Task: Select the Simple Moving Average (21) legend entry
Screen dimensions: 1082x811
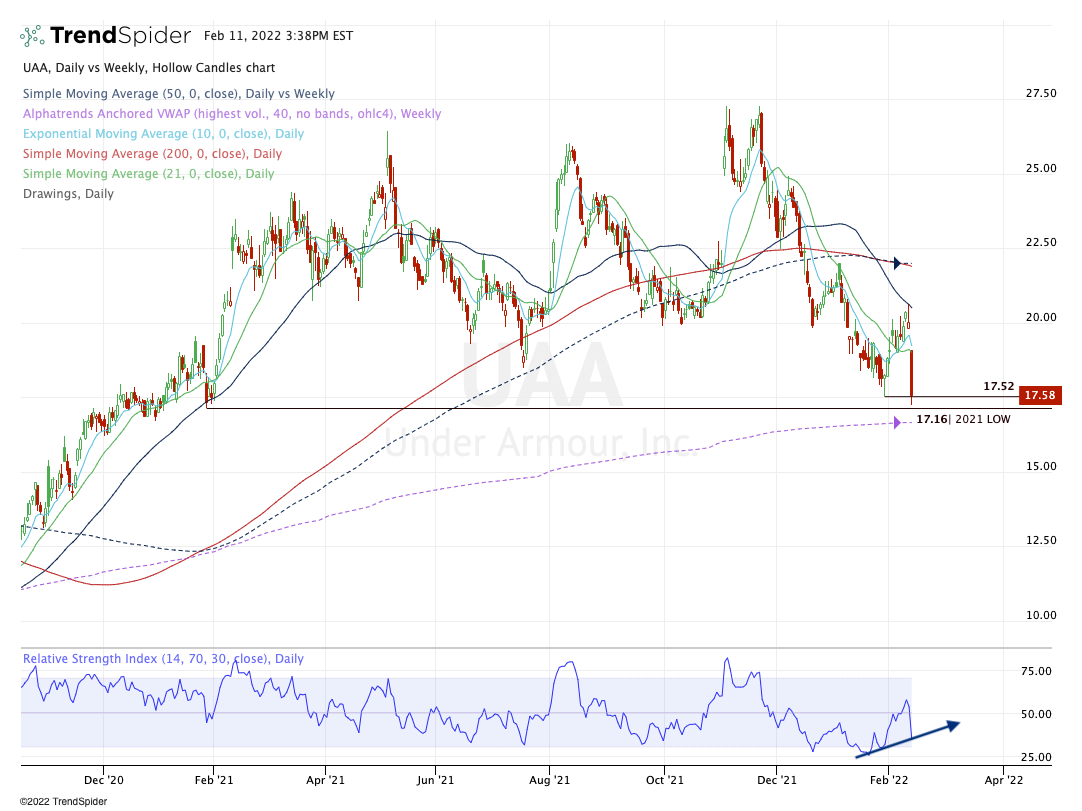Action: click(x=148, y=174)
